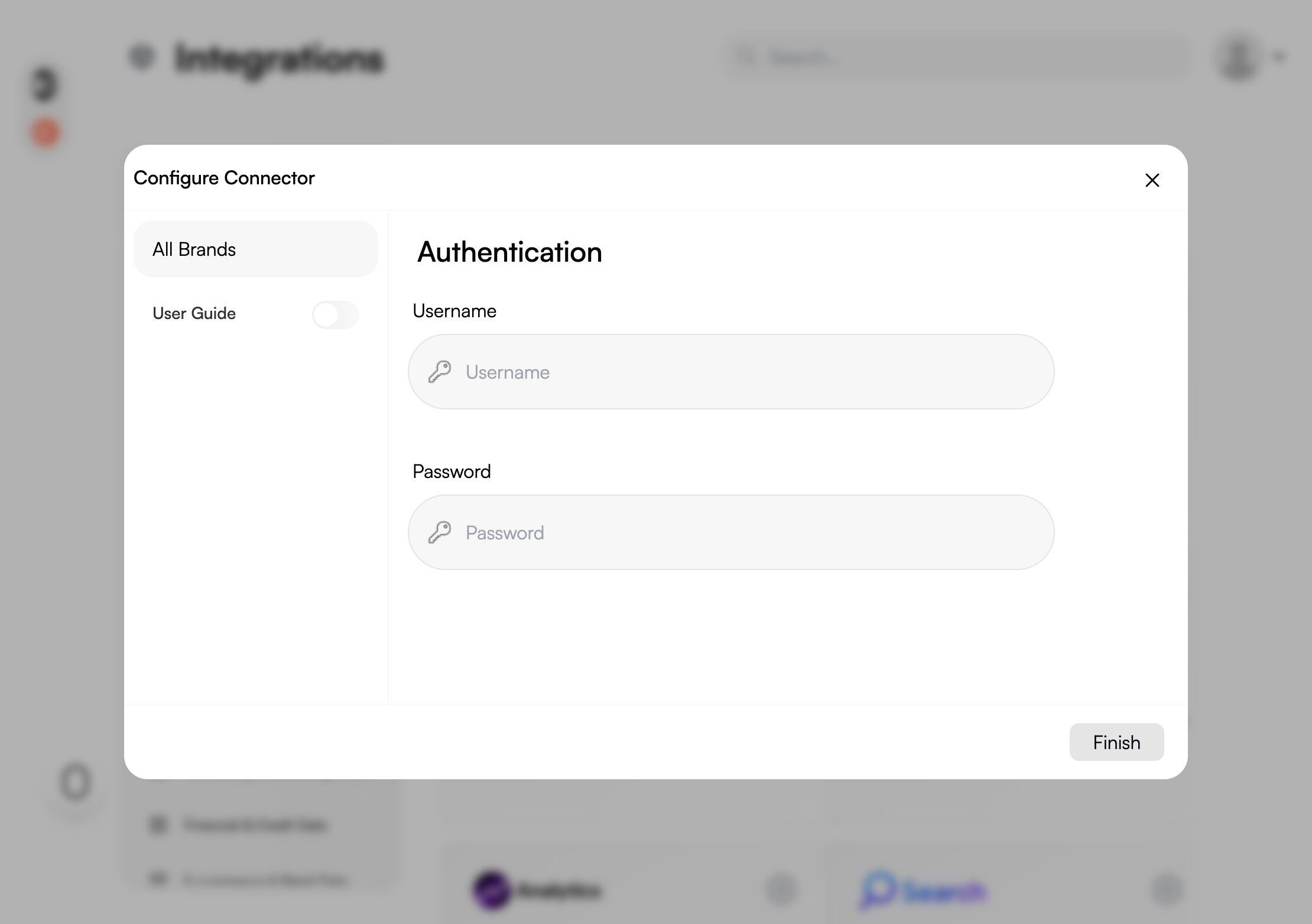Click the key icon in Username field
This screenshot has height=924, width=1312.
(x=440, y=372)
